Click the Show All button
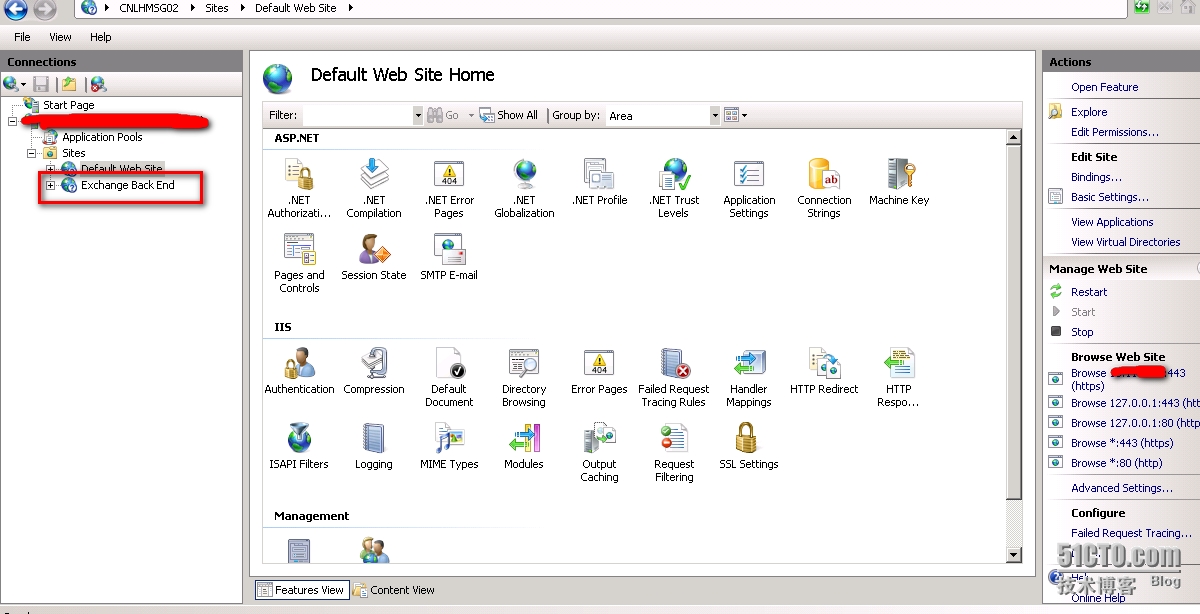The image size is (1200, 614). coord(509,116)
